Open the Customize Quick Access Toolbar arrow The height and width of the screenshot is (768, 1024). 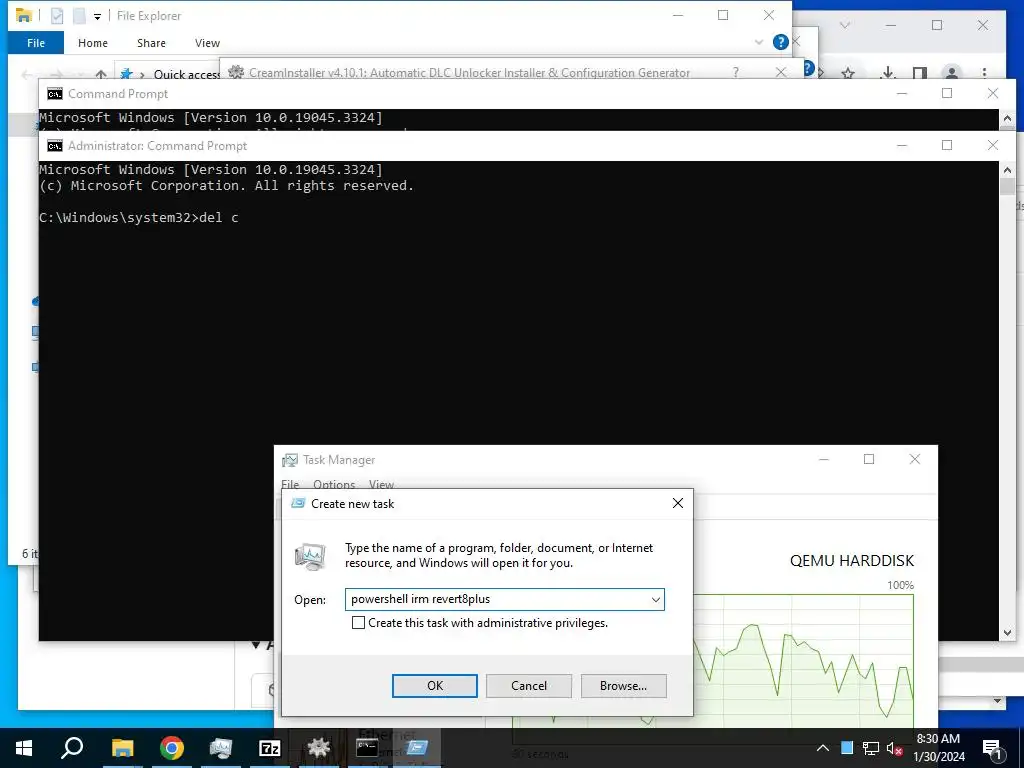[97, 16]
